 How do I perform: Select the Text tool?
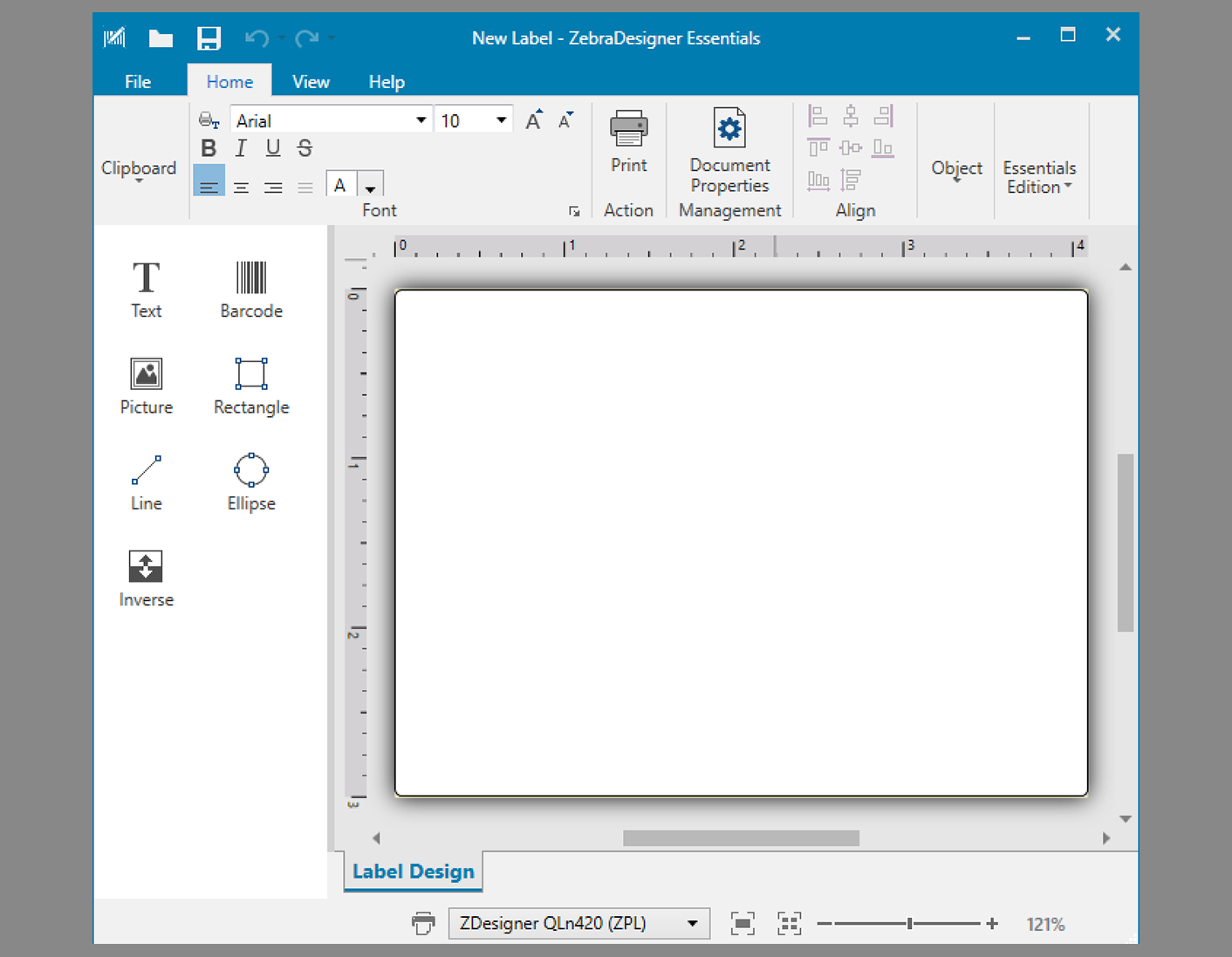tap(146, 289)
